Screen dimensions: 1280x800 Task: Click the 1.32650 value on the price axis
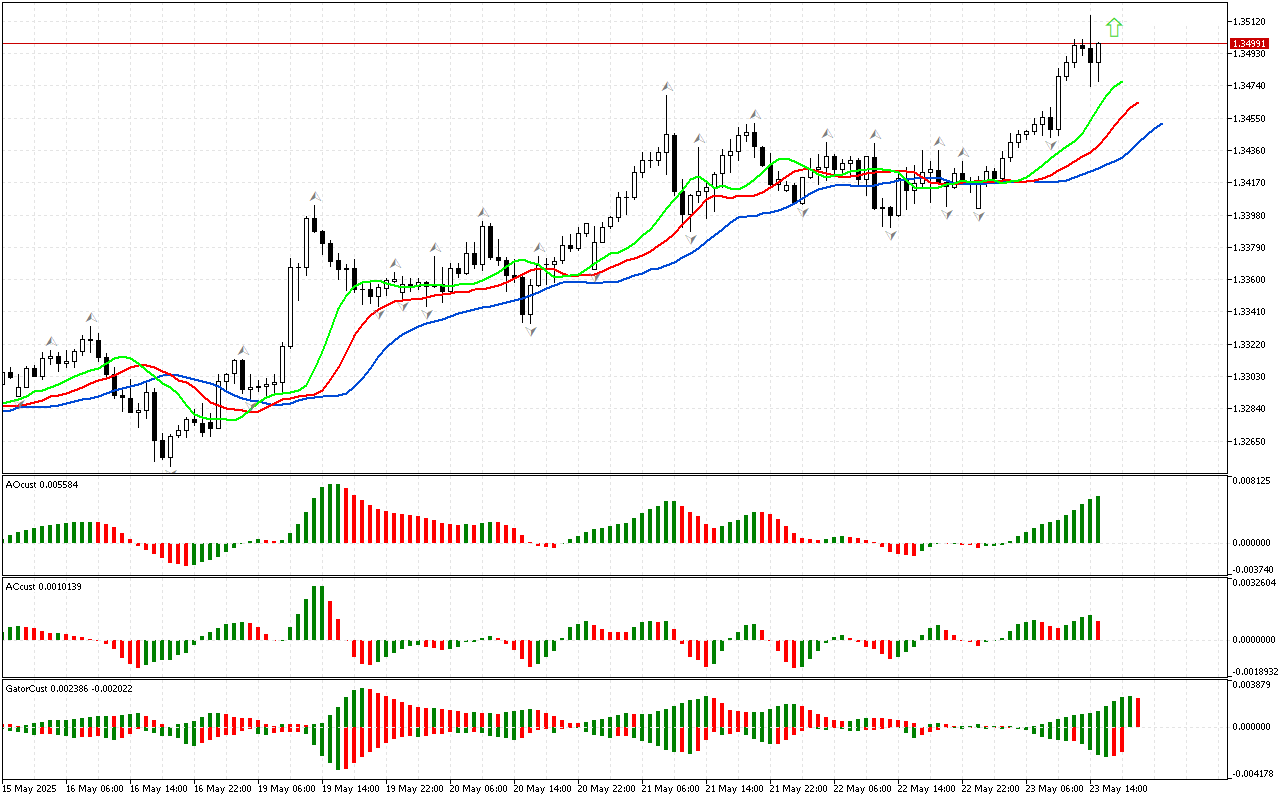coord(1250,441)
